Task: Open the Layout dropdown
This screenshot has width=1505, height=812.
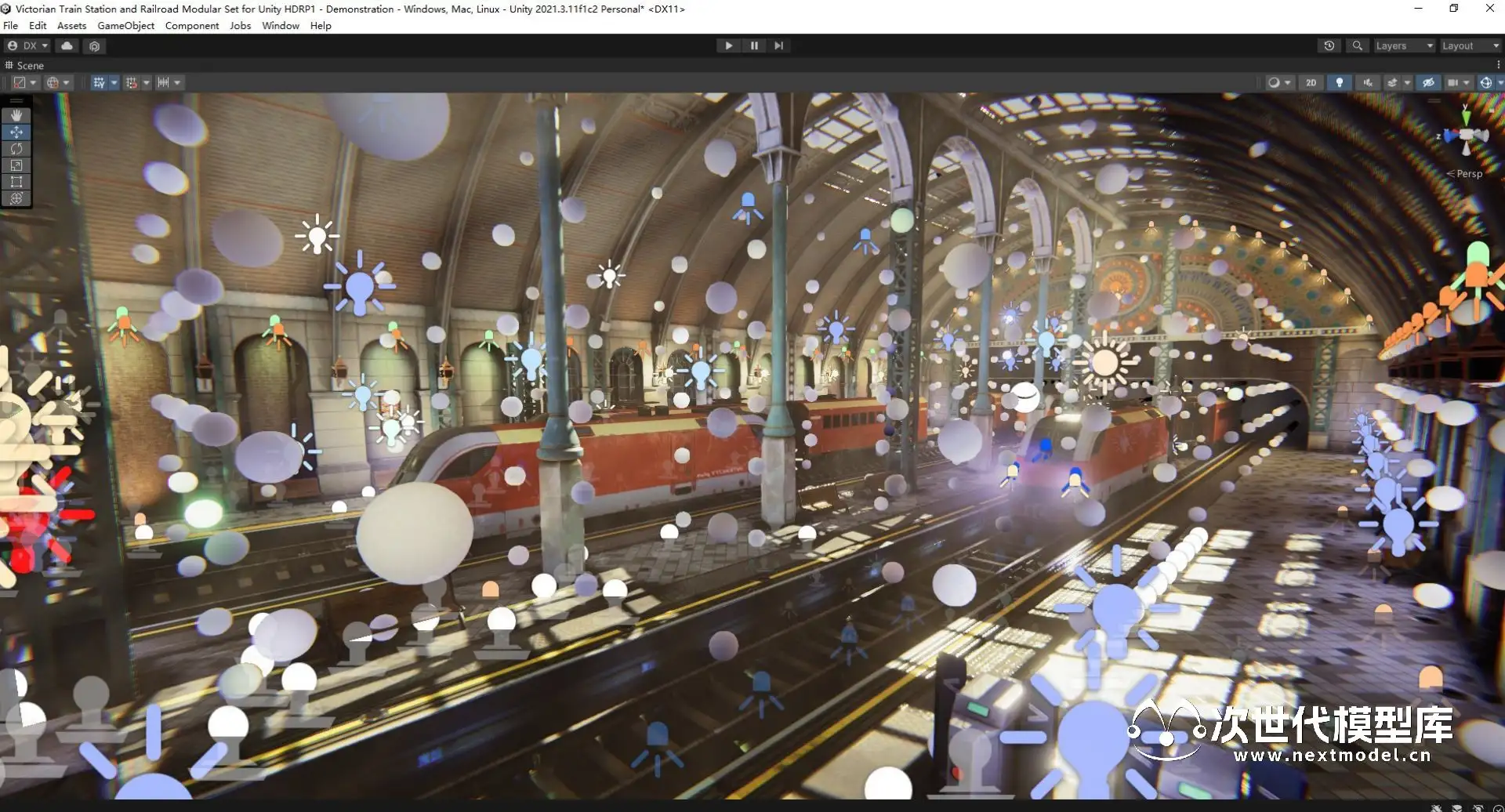Action: pyautogui.click(x=1470, y=46)
